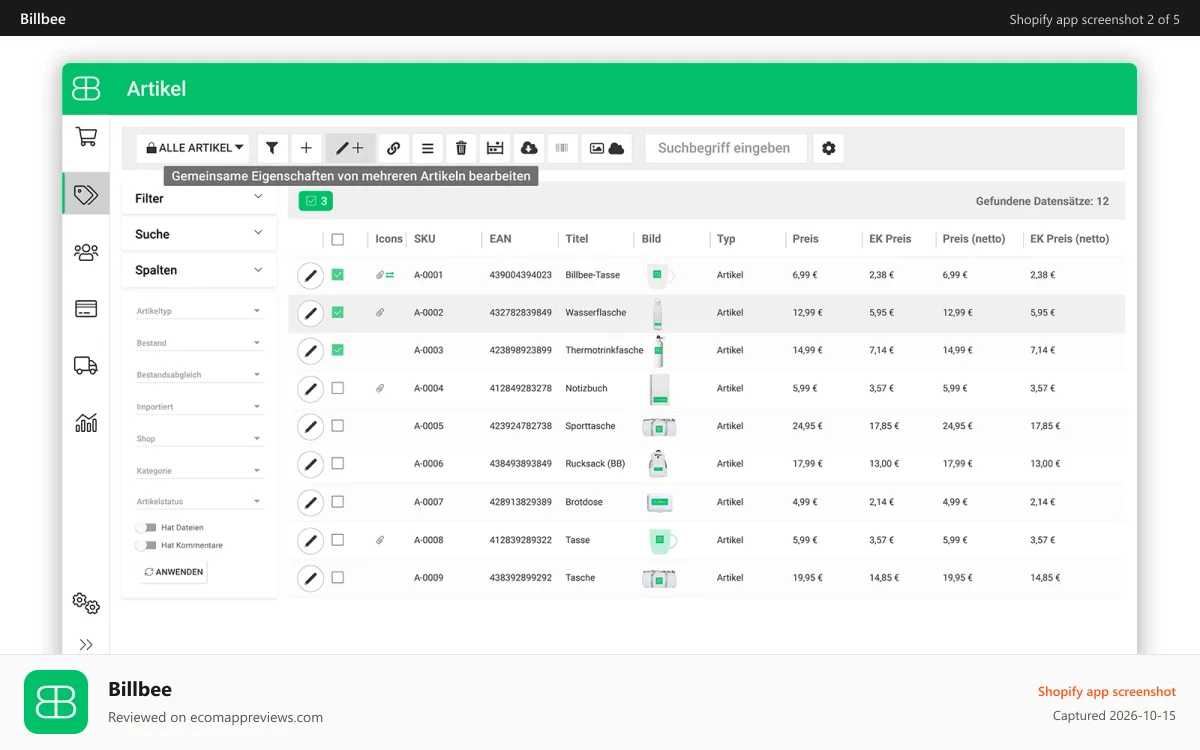1200x750 pixels.
Task: Open the shipping truck icon
Action: [x=86, y=366]
